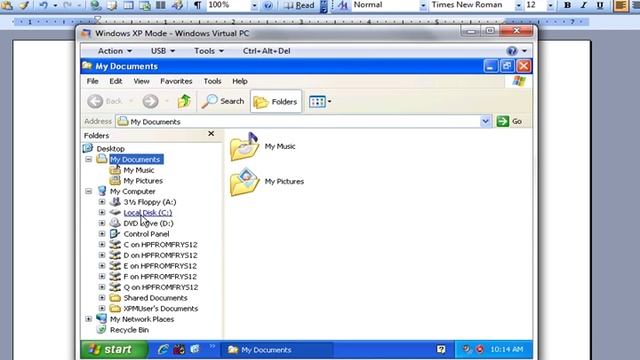Screen dimensions: 640x360
Task: Open the Normal style dropdown in Word
Action: coord(423,6)
